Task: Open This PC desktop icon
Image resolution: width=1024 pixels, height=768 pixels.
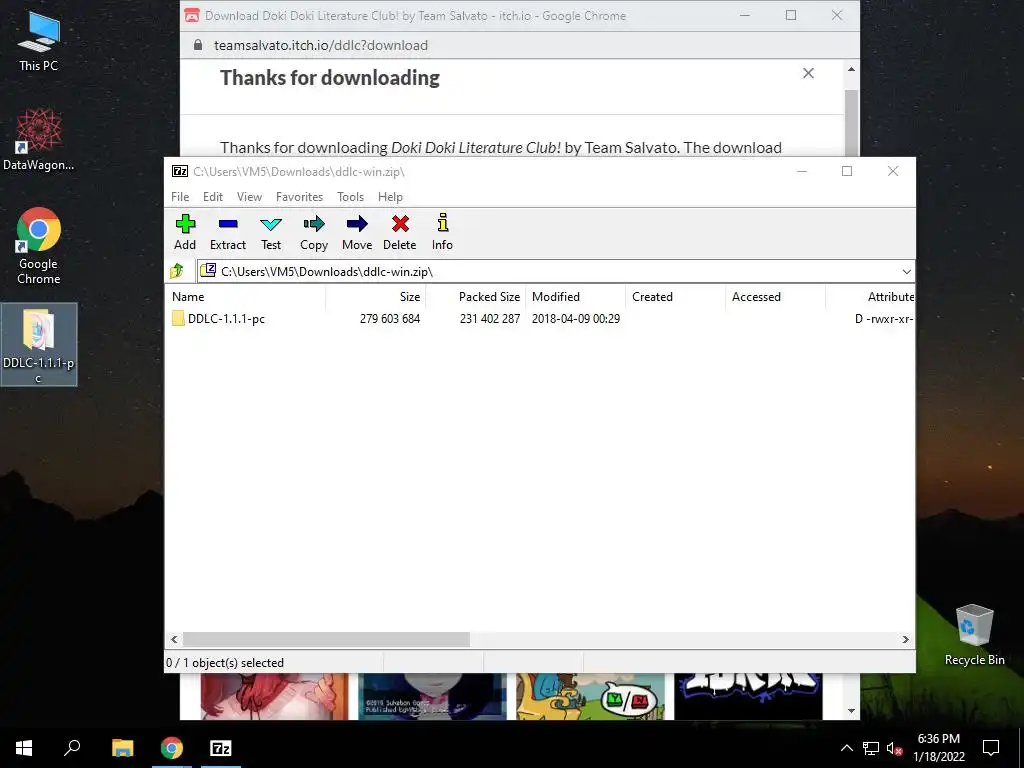Action: pyautogui.click(x=39, y=41)
